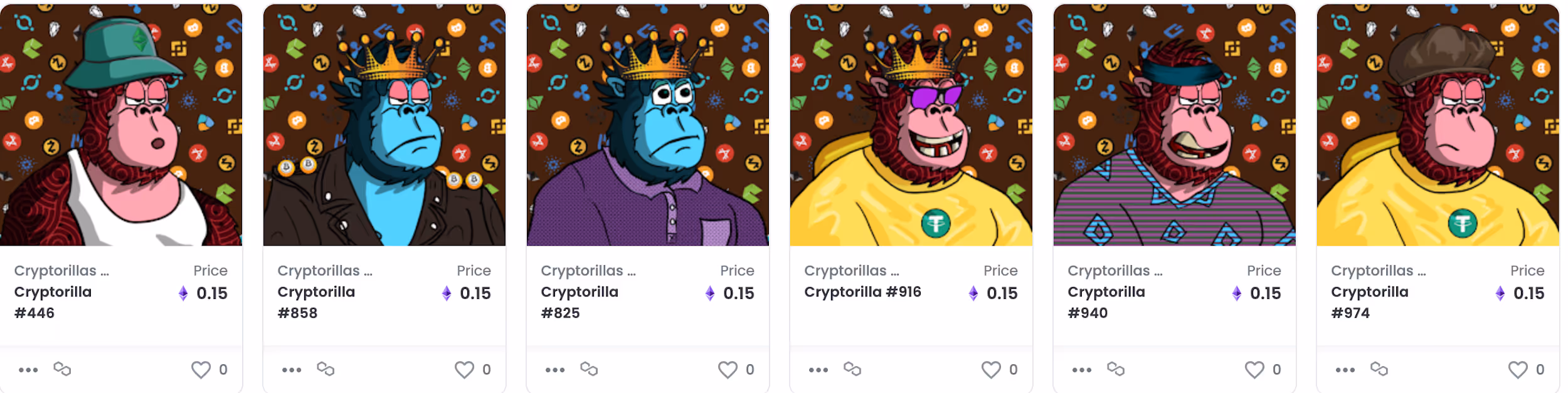
Task: Open ellipsis menu for Cryptorilla #916
Action: coord(818,370)
